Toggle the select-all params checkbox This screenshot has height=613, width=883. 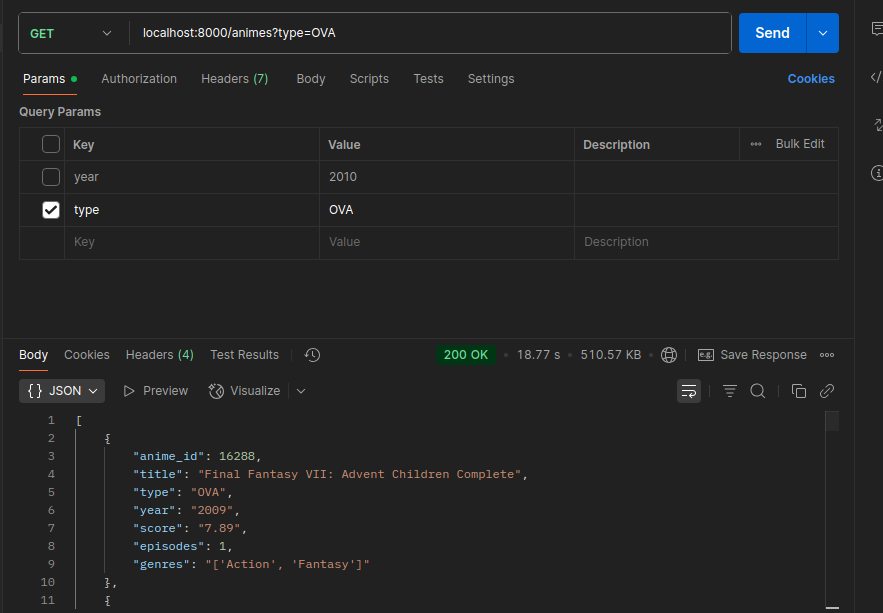(51, 144)
